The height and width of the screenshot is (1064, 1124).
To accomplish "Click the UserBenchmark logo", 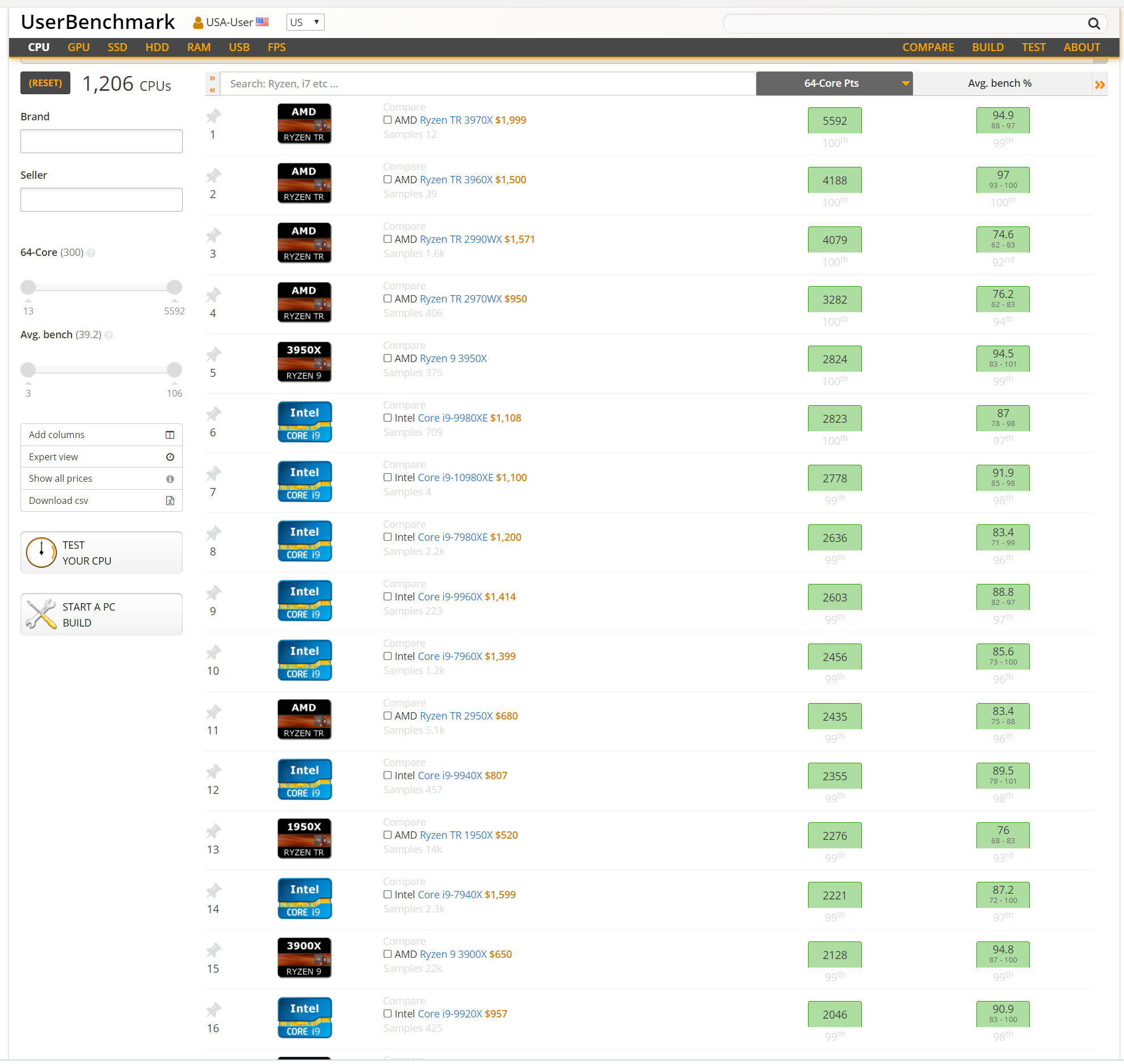I will pos(98,22).
